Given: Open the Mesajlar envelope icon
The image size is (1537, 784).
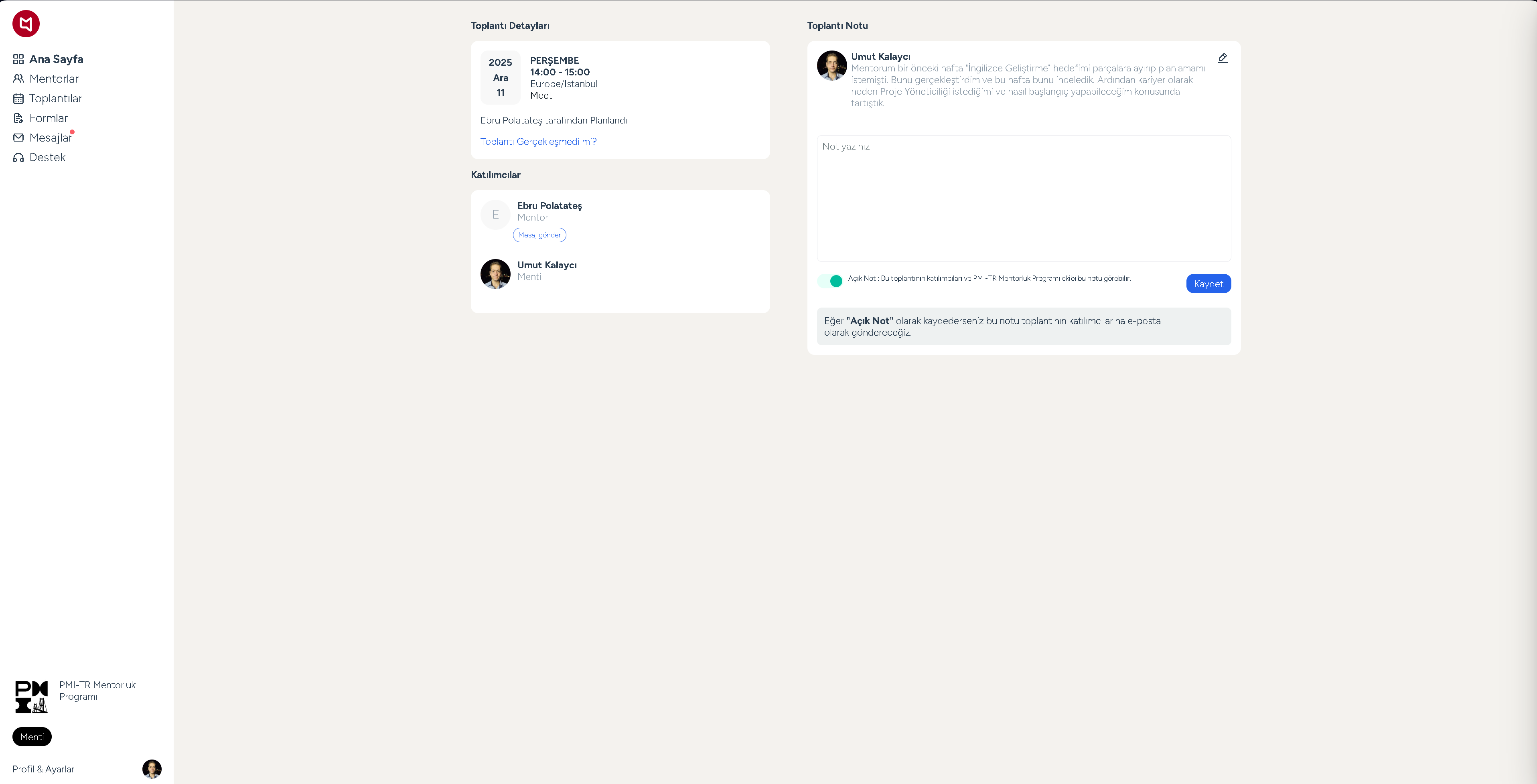Looking at the screenshot, I should click(x=18, y=138).
